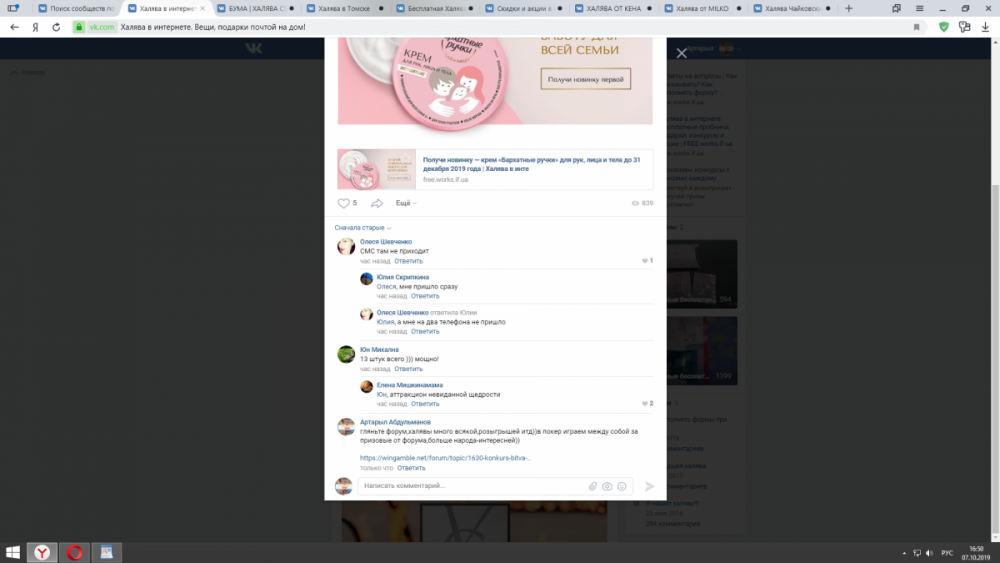Open the browser hamburger menu

[x=919, y=8]
